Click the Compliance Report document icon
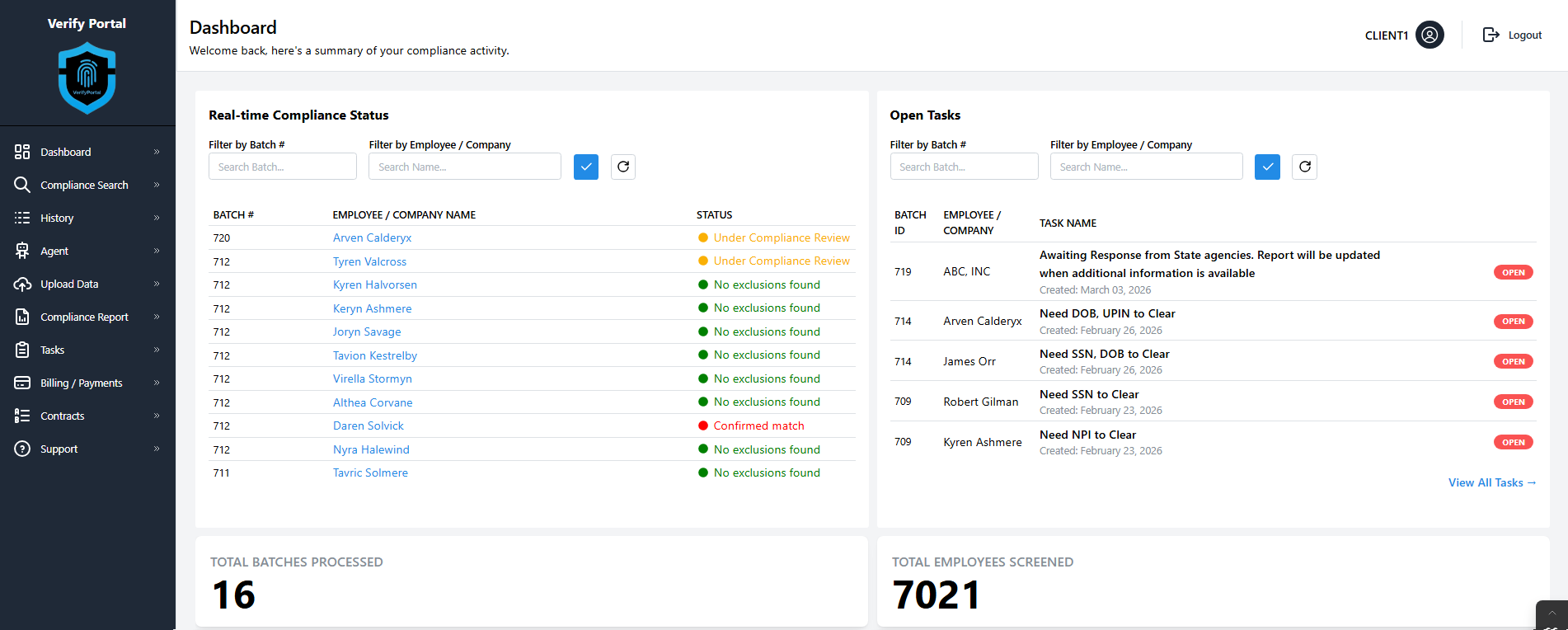The image size is (1568, 630). point(22,317)
